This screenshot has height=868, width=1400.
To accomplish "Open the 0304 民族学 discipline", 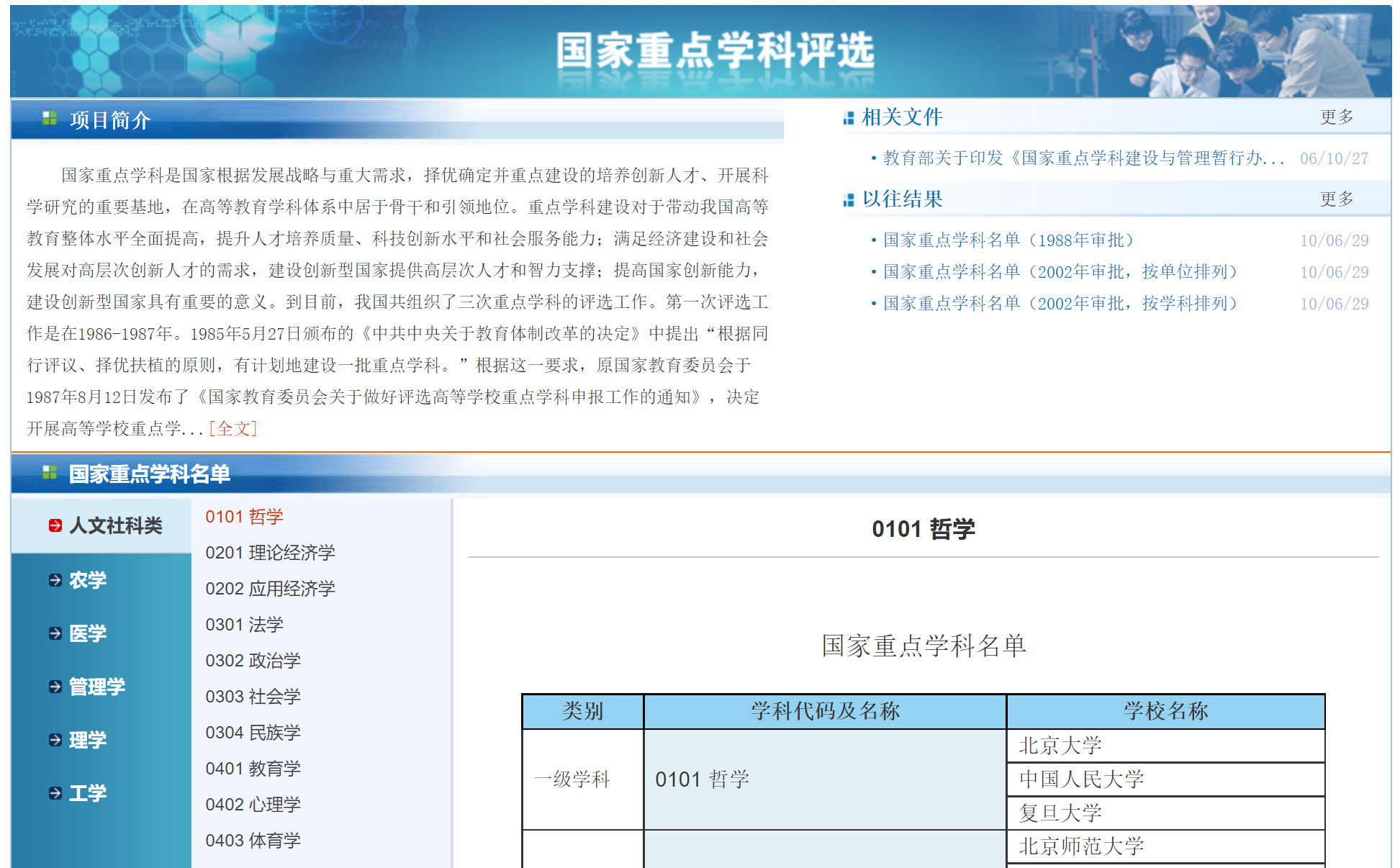I will [253, 733].
